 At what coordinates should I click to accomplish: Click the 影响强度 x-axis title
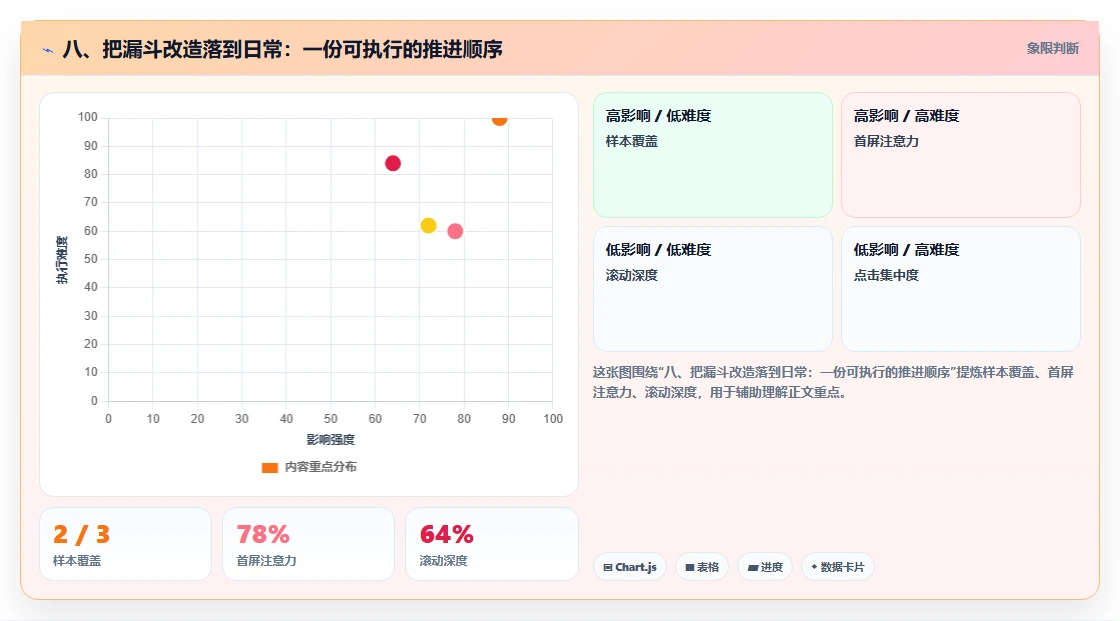330,439
